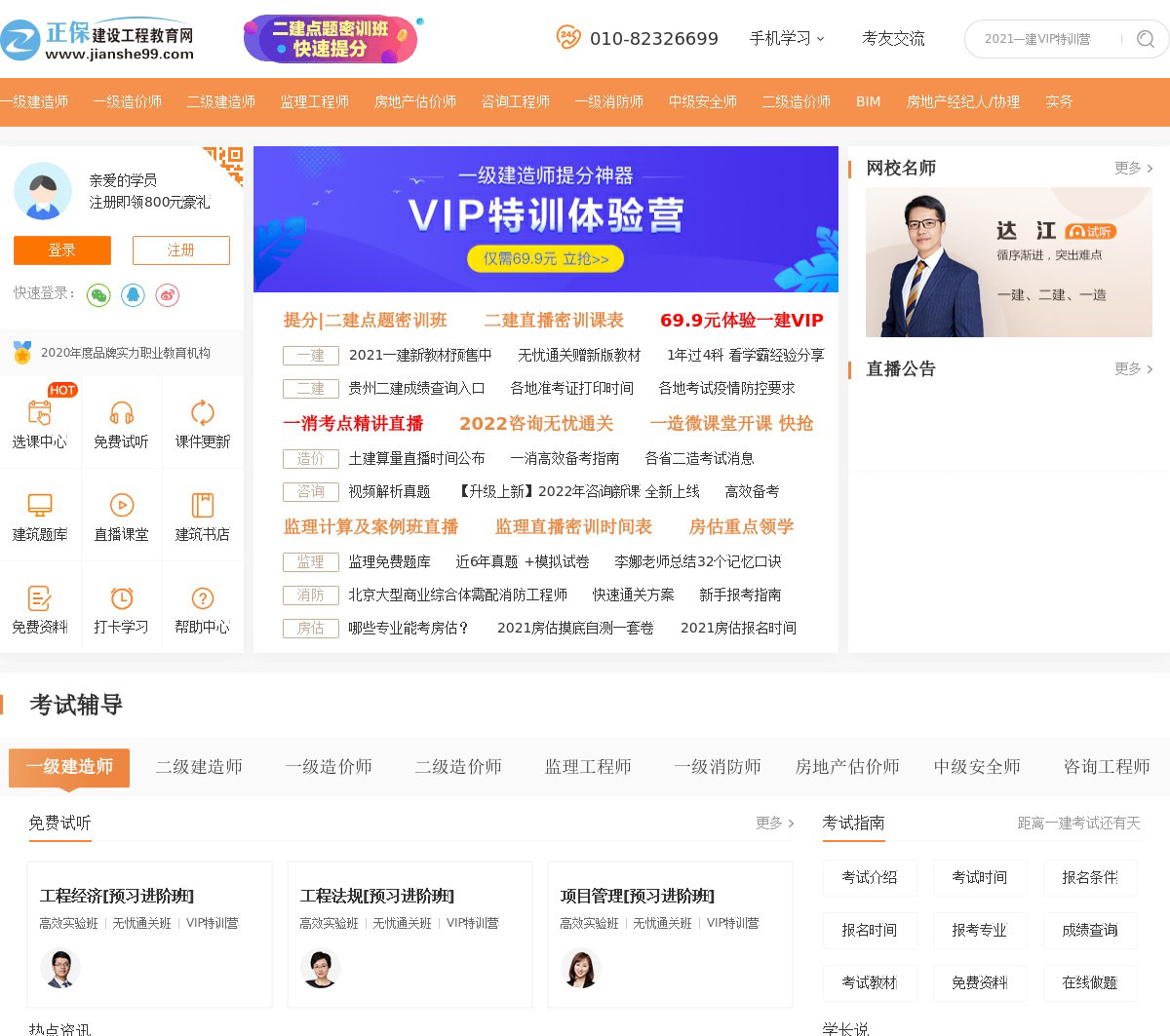Image resolution: width=1170 pixels, height=1036 pixels.
Task: Log in quickly with the QQ icon
Action: point(133,294)
